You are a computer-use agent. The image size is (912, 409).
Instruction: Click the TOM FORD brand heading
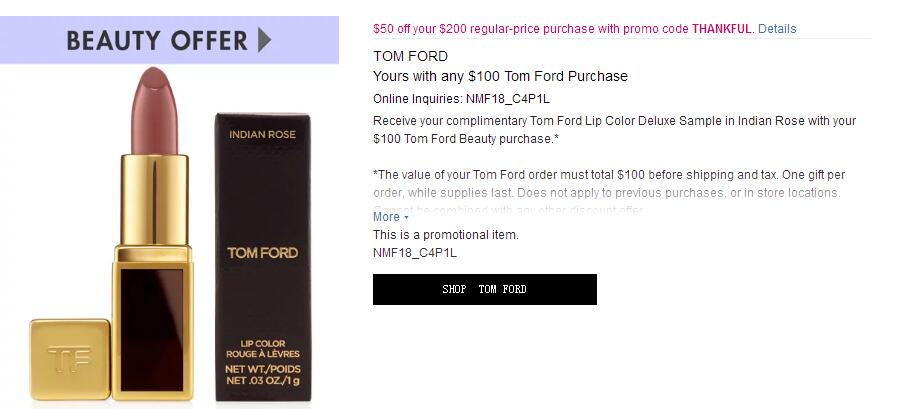(x=410, y=56)
